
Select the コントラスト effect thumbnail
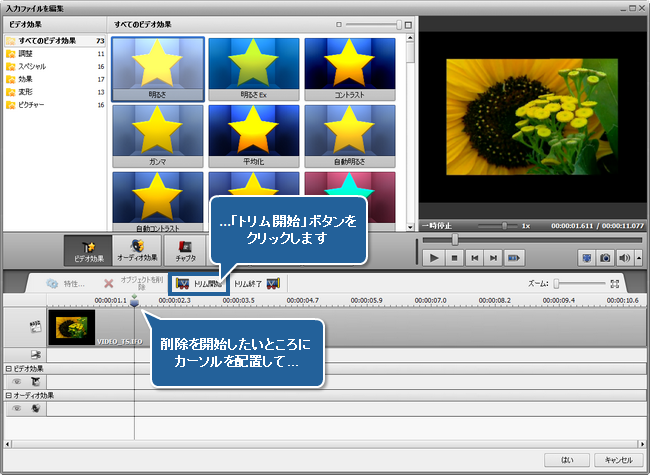coord(350,69)
